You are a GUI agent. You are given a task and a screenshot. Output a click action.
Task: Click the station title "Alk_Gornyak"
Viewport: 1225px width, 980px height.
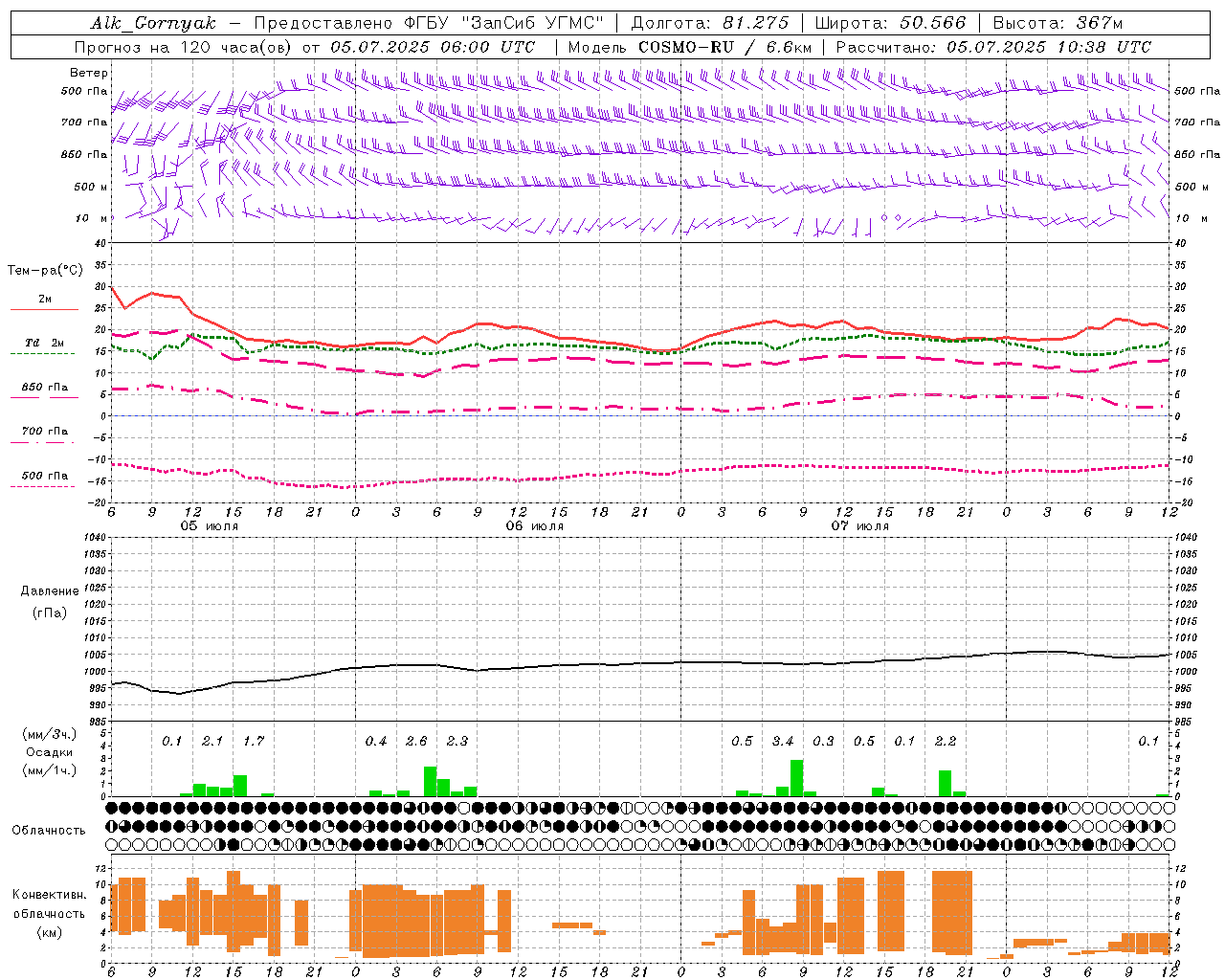click(154, 23)
